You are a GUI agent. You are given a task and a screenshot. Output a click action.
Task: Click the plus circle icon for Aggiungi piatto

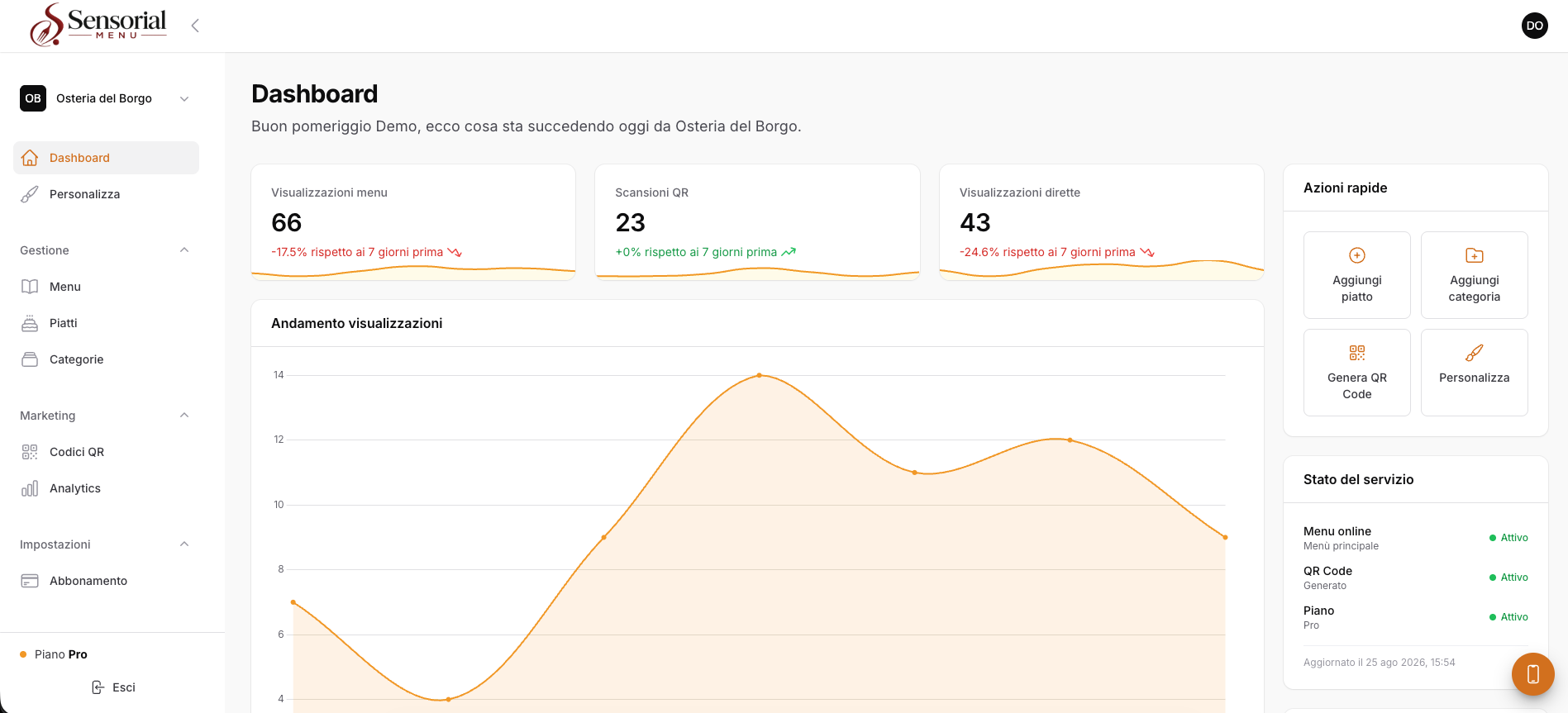(1357, 255)
